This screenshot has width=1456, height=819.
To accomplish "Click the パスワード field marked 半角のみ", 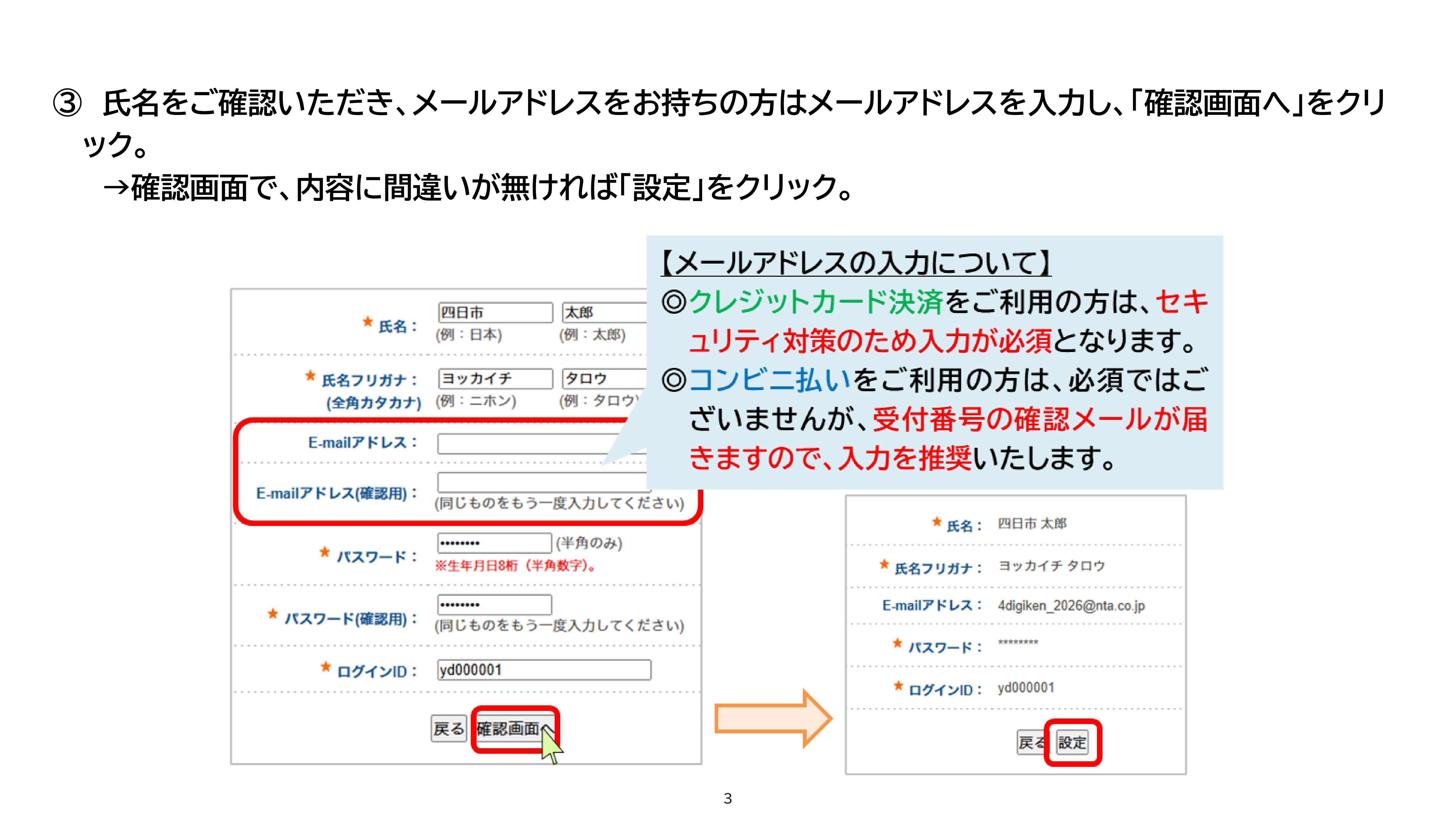I will (x=495, y=543).
